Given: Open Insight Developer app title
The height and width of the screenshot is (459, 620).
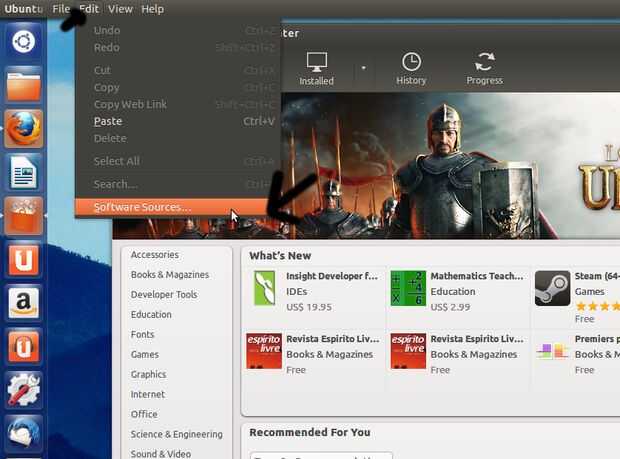Looking at the screenshot, I should coord(332,276).
